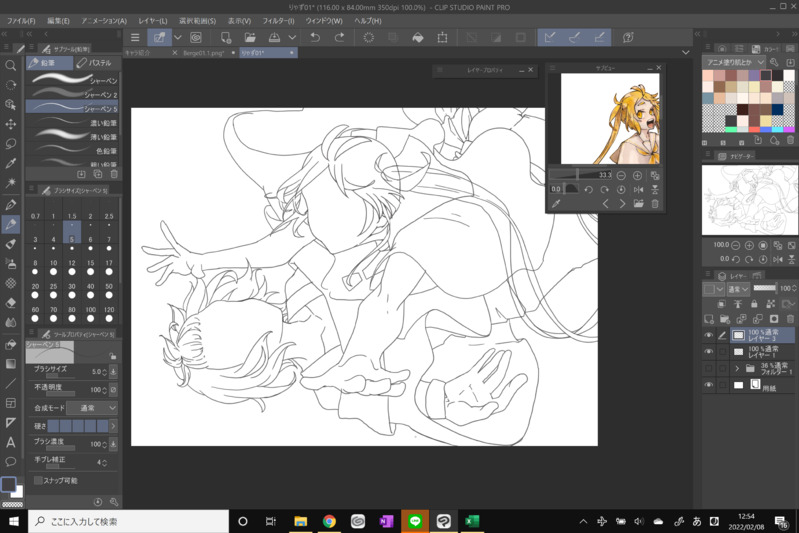
Task: Open the フィルター(I) menu
Action: click(x=278, y=20)
